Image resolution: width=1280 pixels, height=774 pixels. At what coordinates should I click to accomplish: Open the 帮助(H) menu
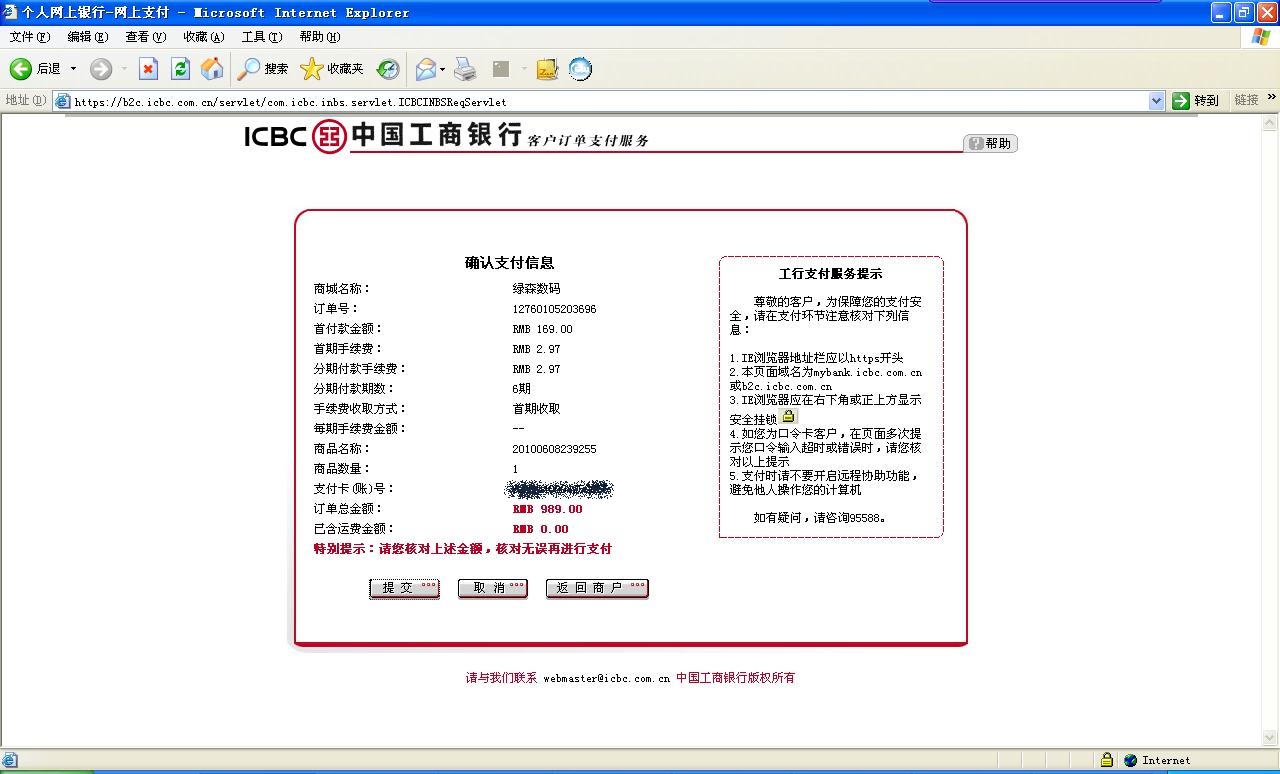click(x=320, y=37)
